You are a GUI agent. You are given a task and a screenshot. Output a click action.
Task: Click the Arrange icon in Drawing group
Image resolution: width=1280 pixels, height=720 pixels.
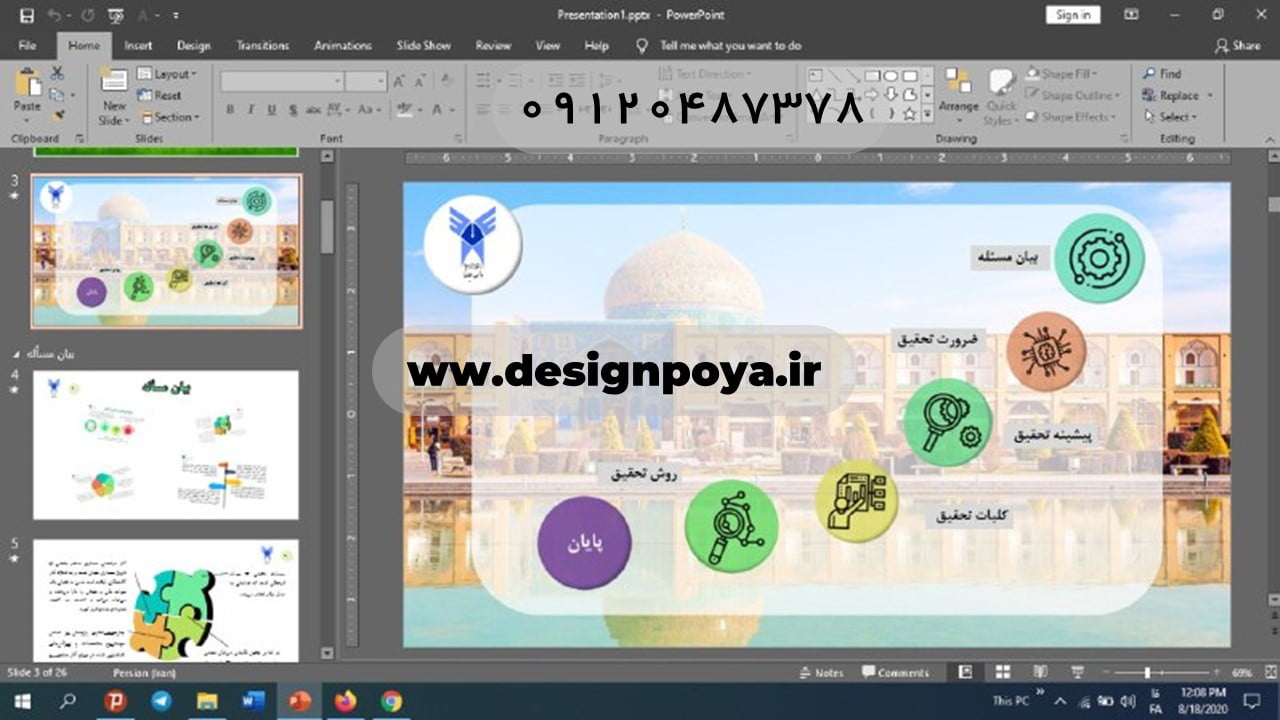click(958, 90)
